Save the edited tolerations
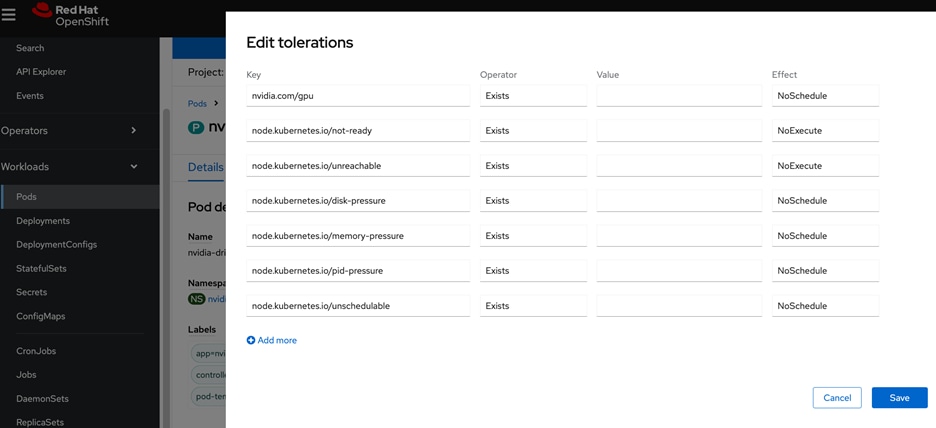The image size is (936, 428). (900, 398)
